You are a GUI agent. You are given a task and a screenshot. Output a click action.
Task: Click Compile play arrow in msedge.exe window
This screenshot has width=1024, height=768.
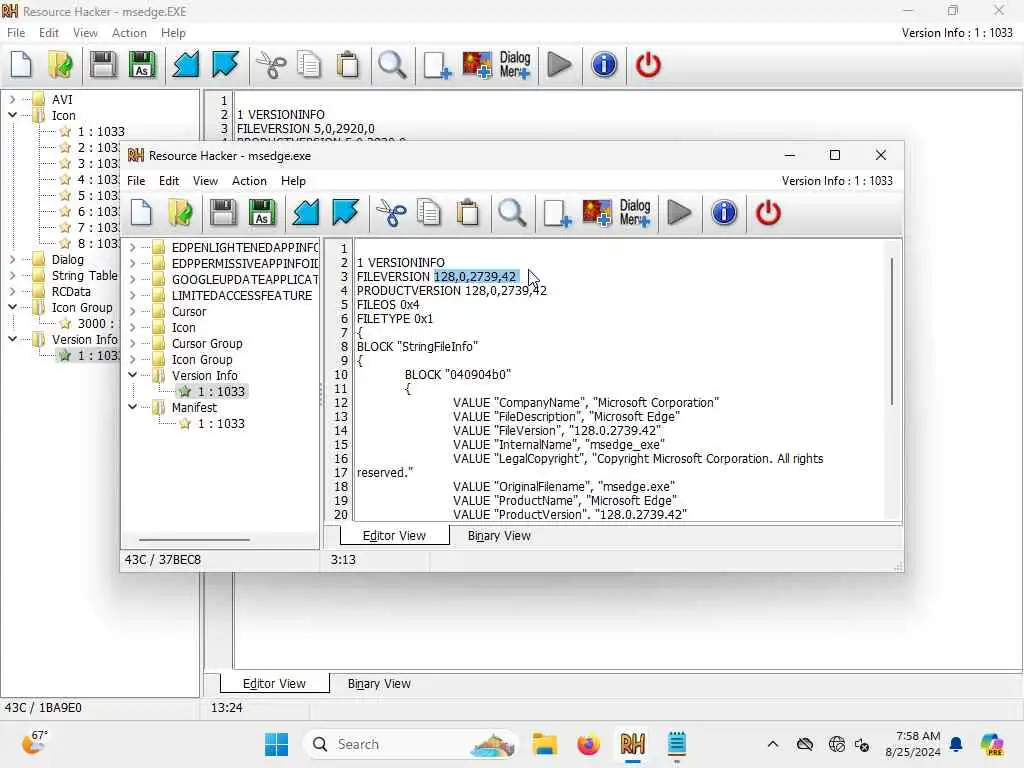(679, 213)
